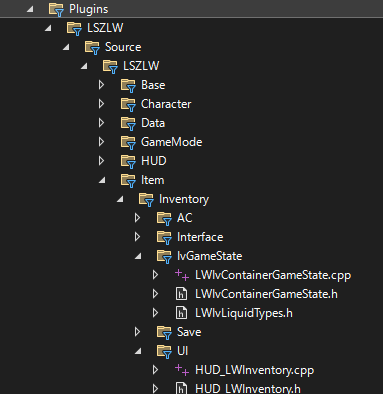Select the UI label
383x394 pixels.
(183, 351)
